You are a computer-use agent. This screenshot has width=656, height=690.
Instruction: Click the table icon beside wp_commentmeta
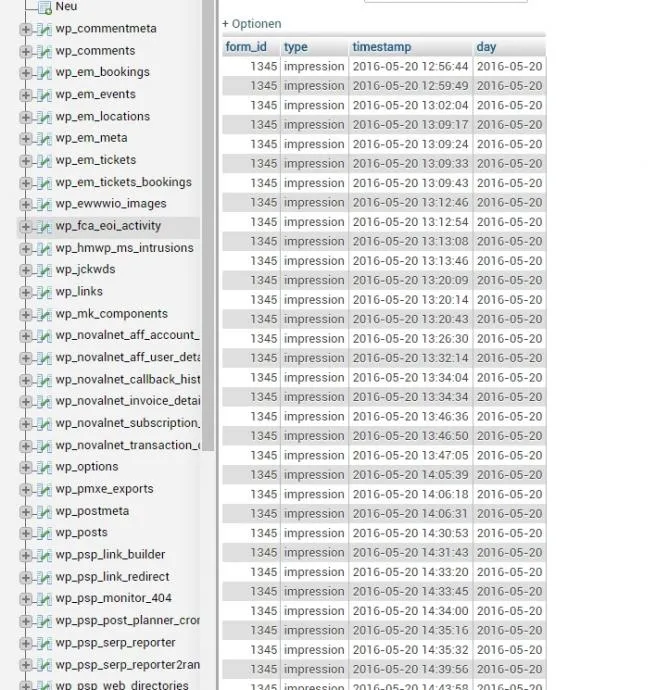44,29
